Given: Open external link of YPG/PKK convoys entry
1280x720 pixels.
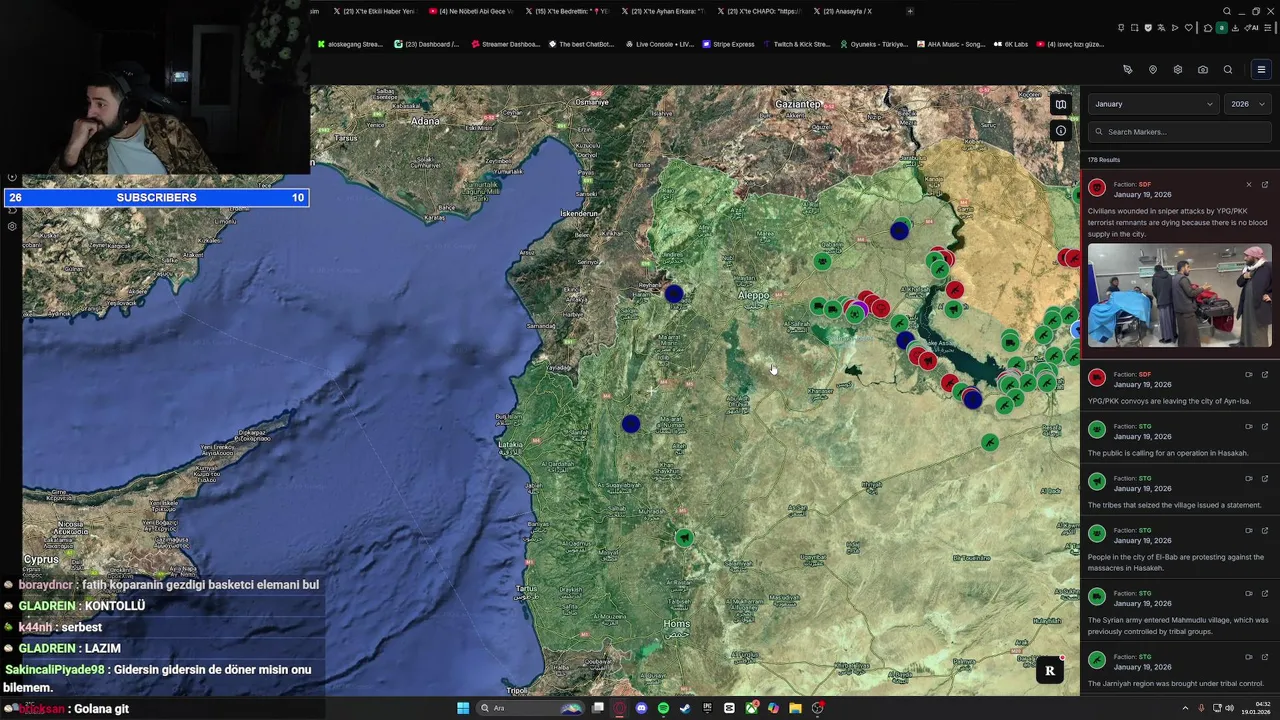Looking at the screenshot, I should coord(1265,375).
